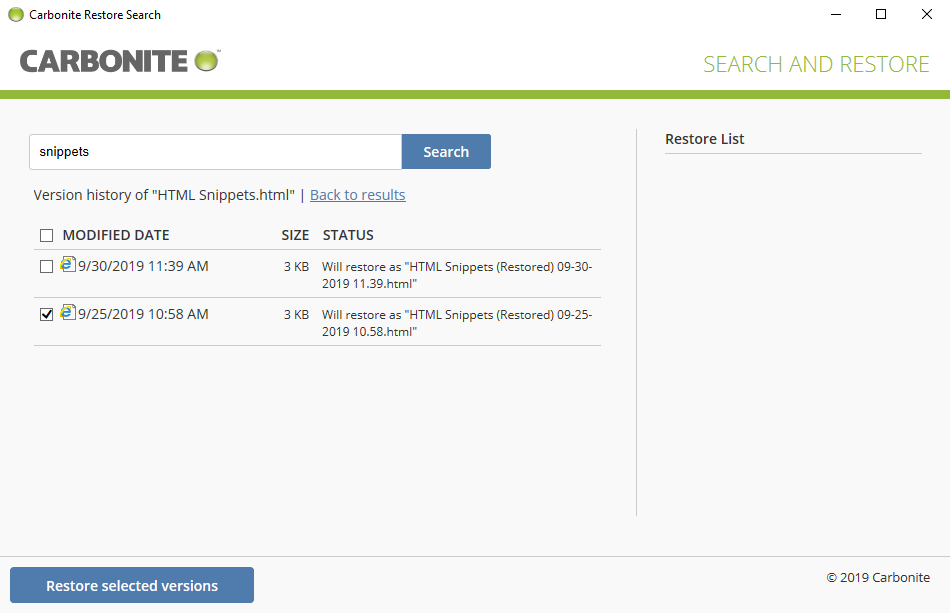
Task: Check the 9/30/2019 11:39 AM version checkbox
Action: (46, 266)
